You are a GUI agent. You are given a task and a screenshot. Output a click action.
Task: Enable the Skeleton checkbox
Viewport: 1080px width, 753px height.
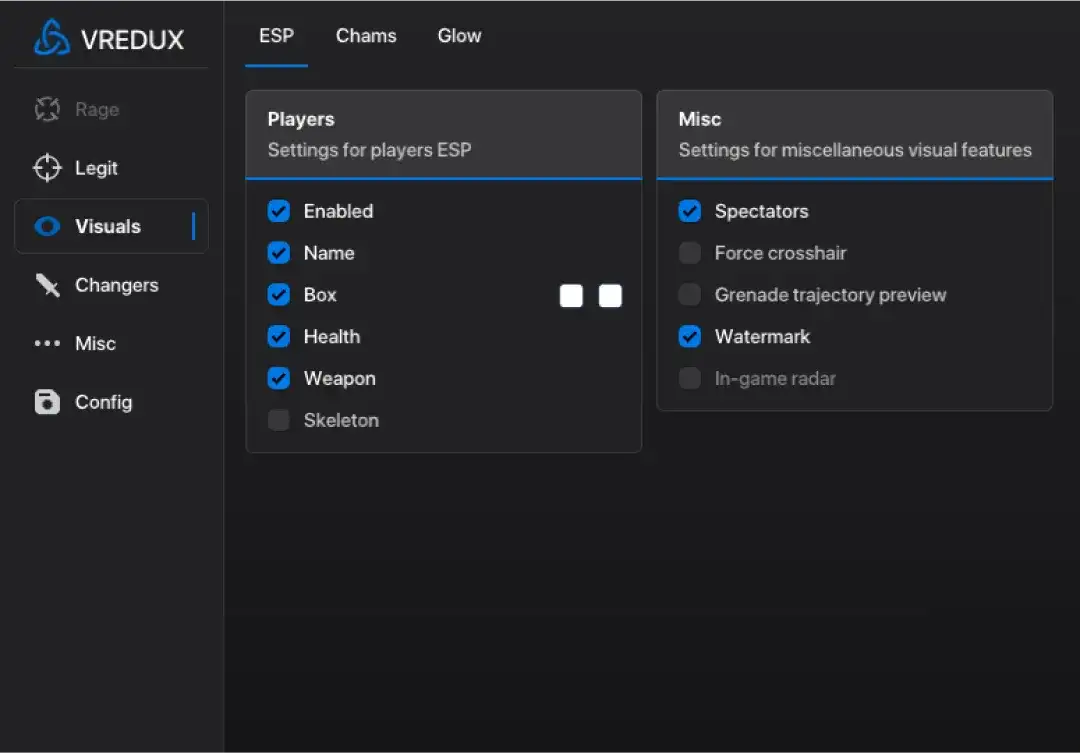pos(279,421)
